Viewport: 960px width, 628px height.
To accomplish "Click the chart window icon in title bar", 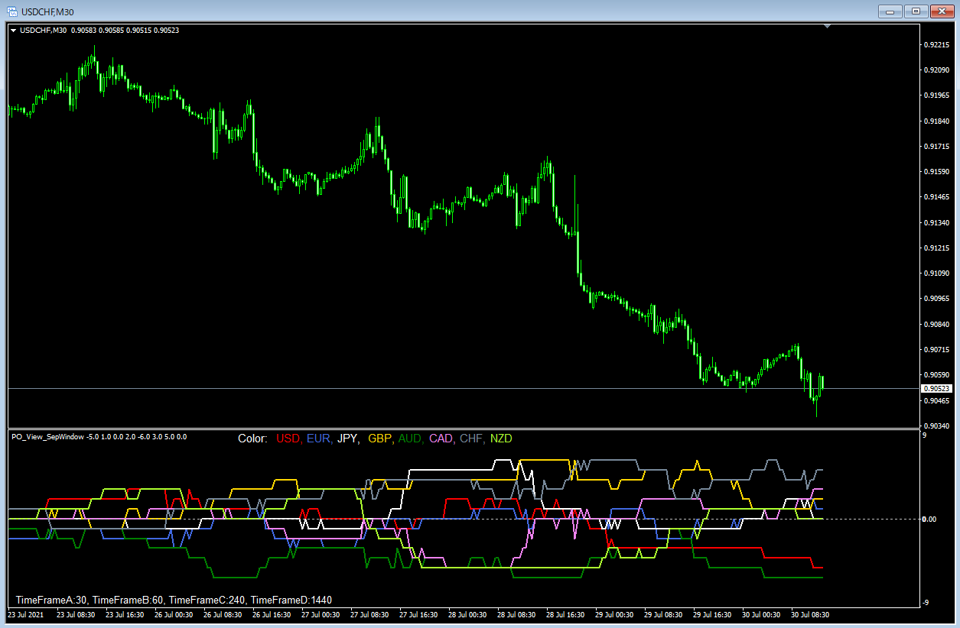I will (x=12, y=12).
